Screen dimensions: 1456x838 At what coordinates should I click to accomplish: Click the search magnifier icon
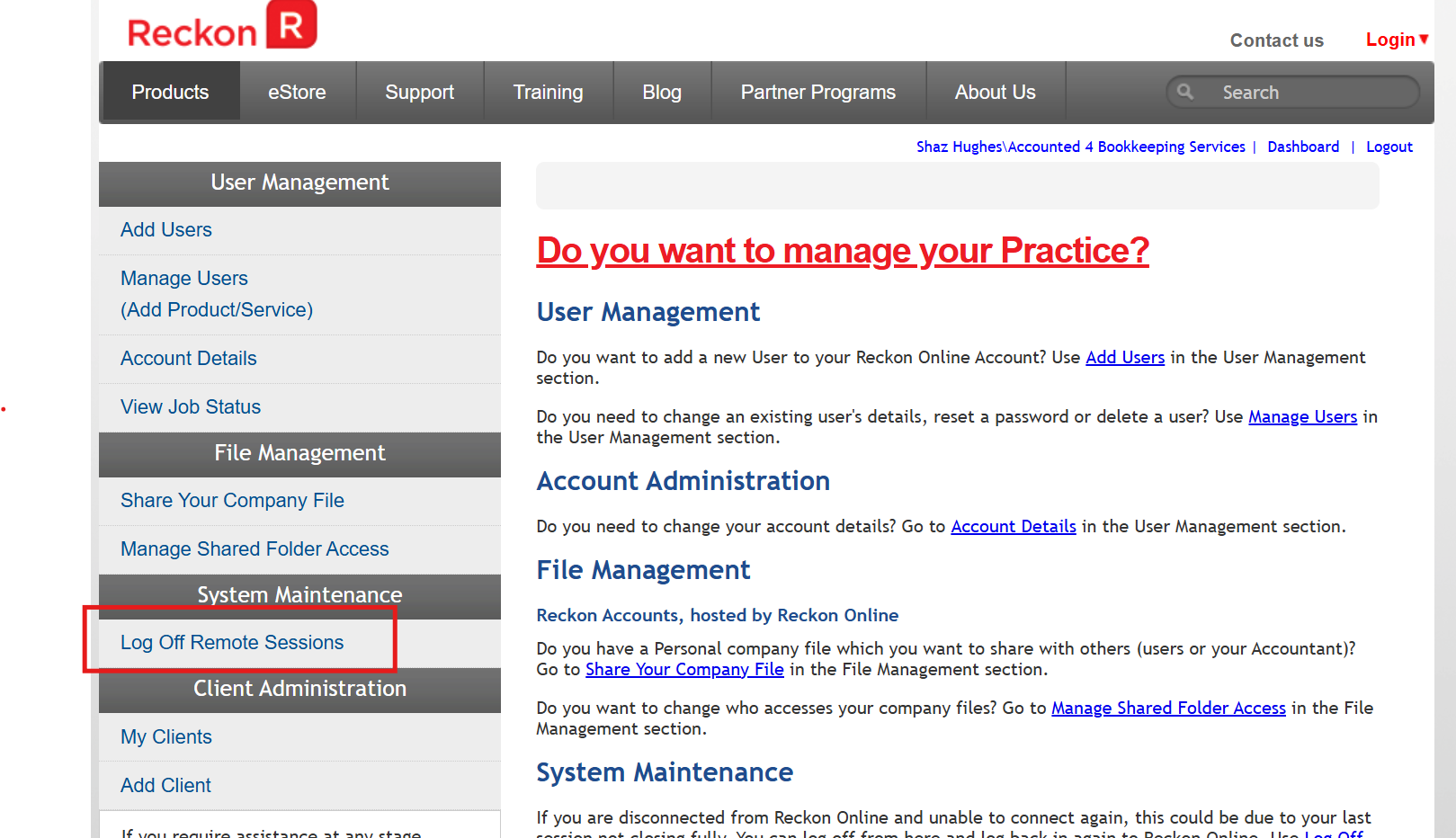point(1185,92)
